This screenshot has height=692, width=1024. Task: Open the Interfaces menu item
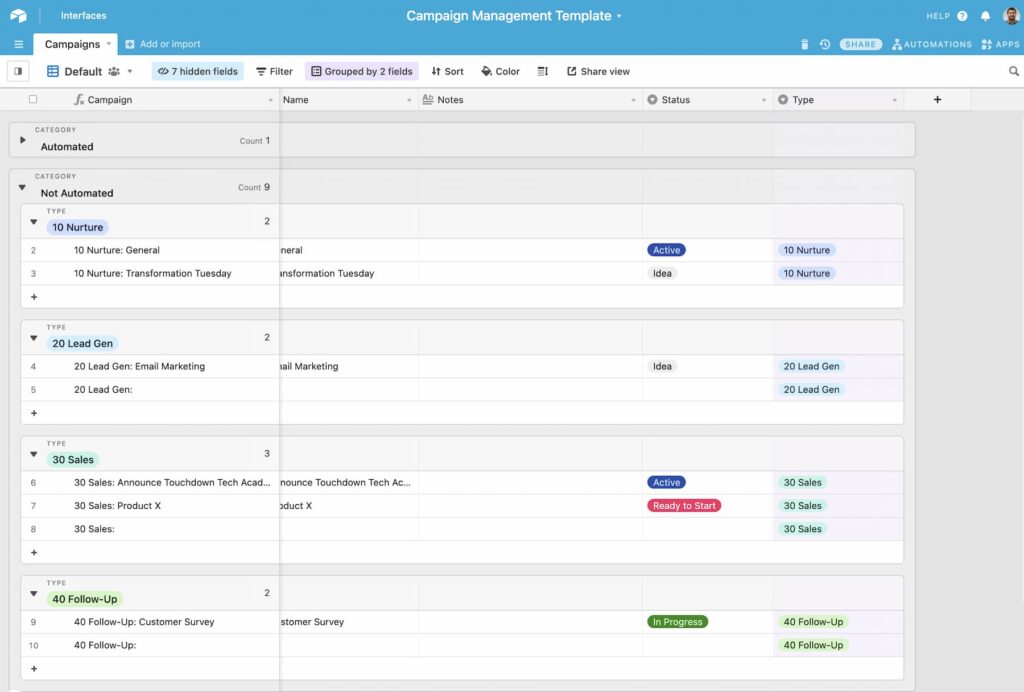click(82, 15)
